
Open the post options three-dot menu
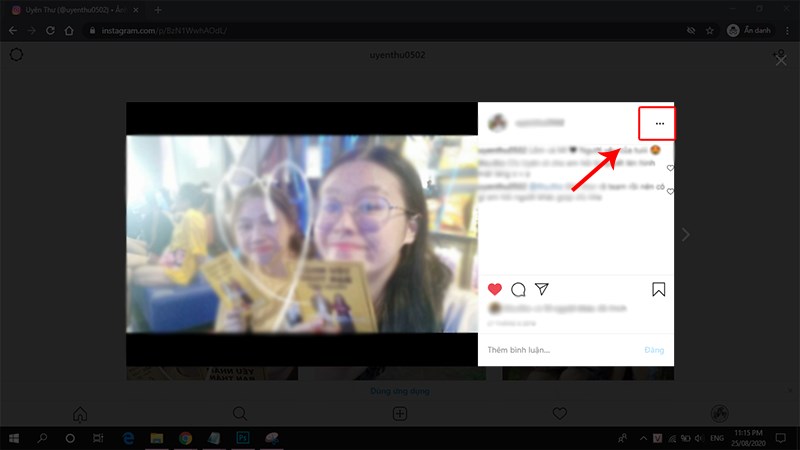point(660,123)
